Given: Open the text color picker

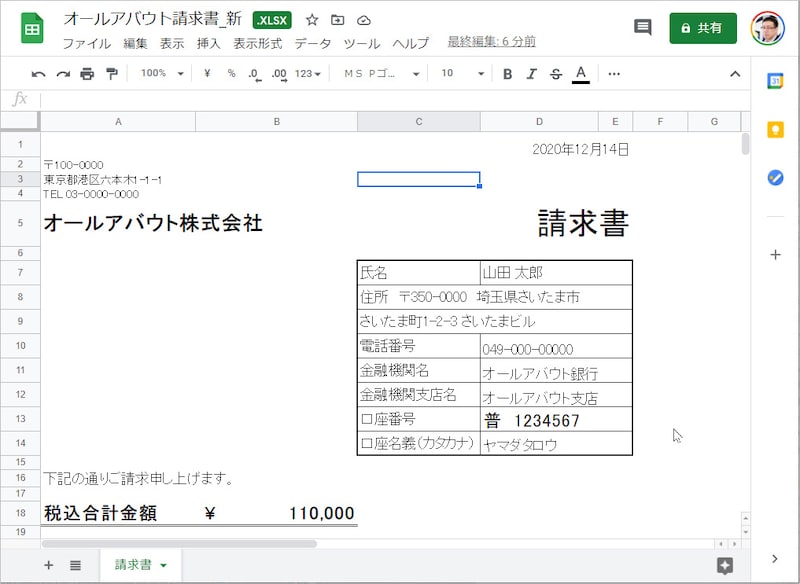Looking at the screenshot, I should tap(581, 74).
